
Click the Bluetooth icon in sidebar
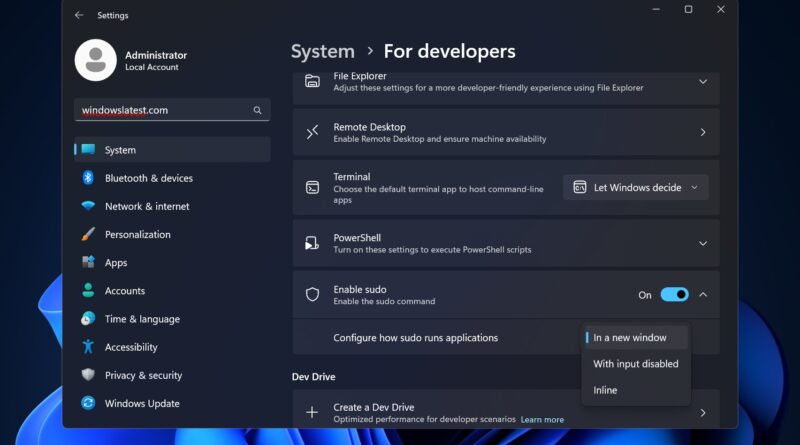(x=88, y=178)
